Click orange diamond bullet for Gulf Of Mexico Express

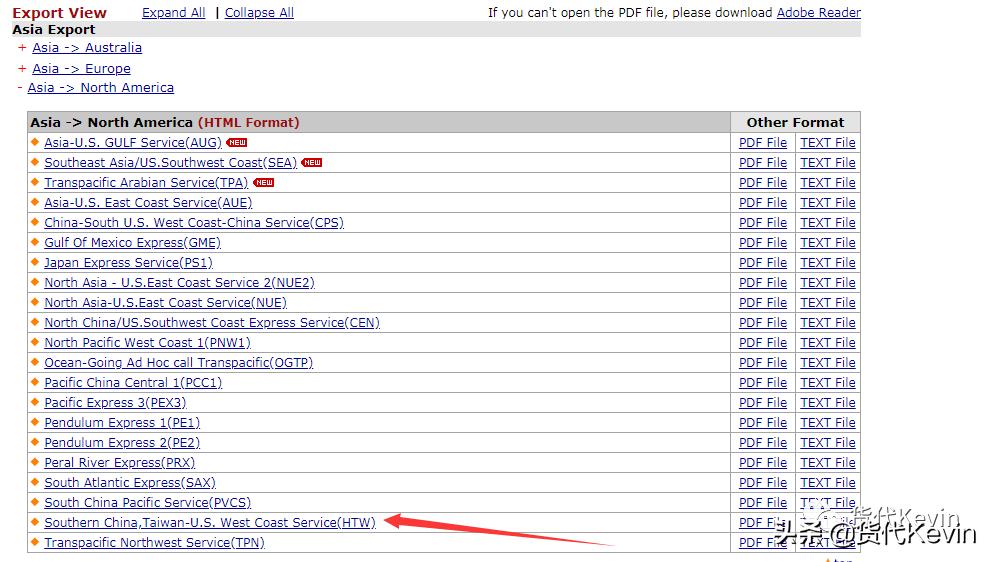coord(35,241)
